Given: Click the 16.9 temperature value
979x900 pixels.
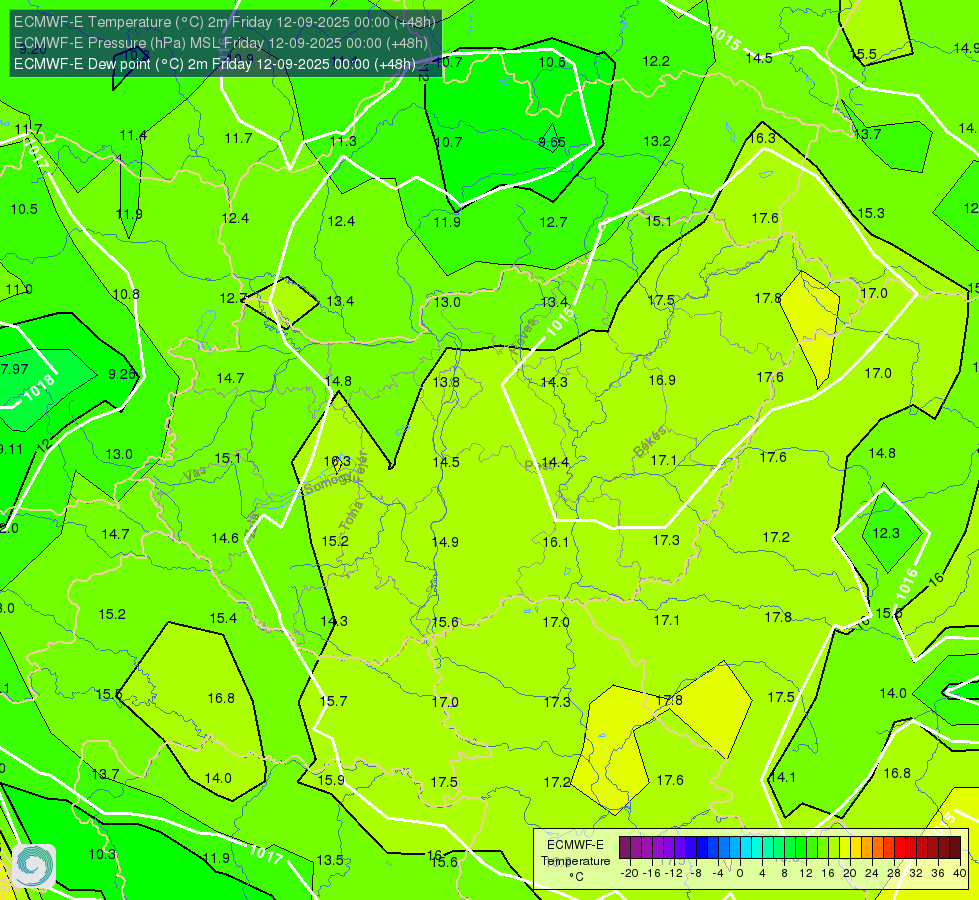Looking at the screenshot, I should coord(662,380).
